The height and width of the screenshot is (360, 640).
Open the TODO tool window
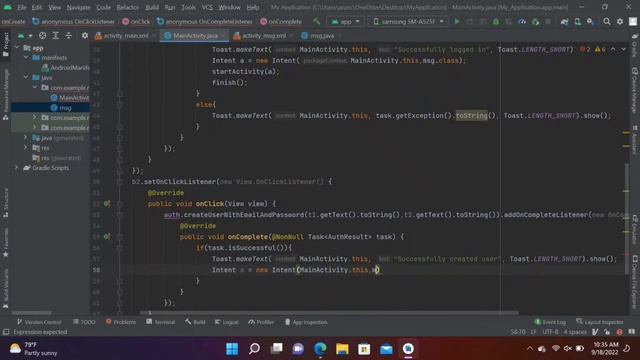(x=84, y=322)
